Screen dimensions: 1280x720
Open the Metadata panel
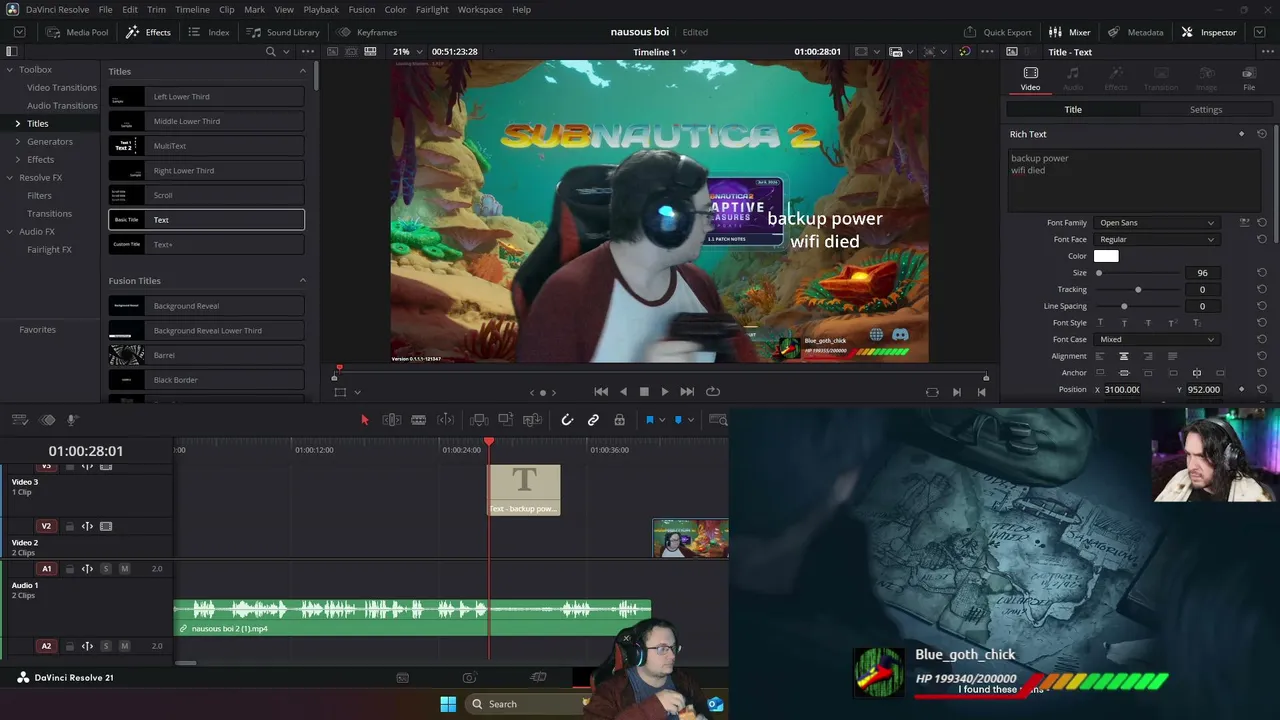pyautogui.click(x=1135, y=32)
